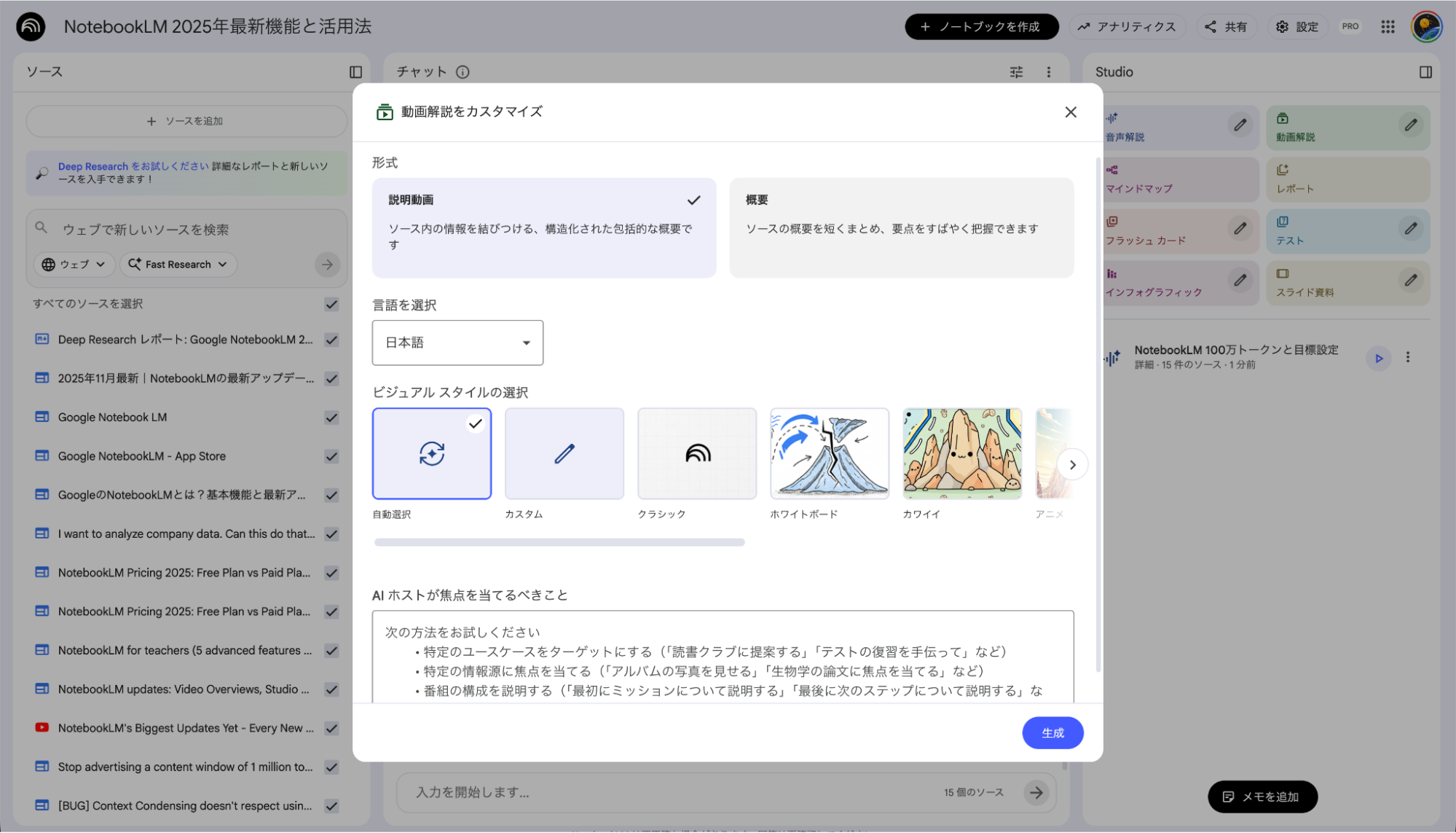The width and height of the screenshot is (1456, 833).
Task: Click the インフォグラフィック icon in Studio
Action: [1111, 283]
